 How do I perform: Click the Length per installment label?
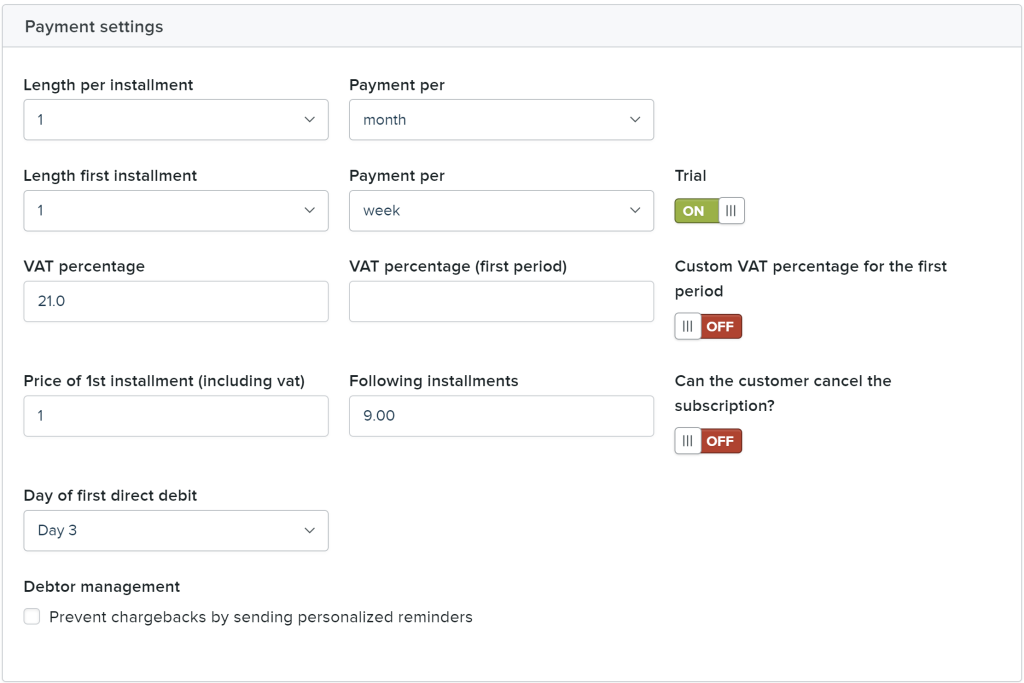click(x=108, y=85)
